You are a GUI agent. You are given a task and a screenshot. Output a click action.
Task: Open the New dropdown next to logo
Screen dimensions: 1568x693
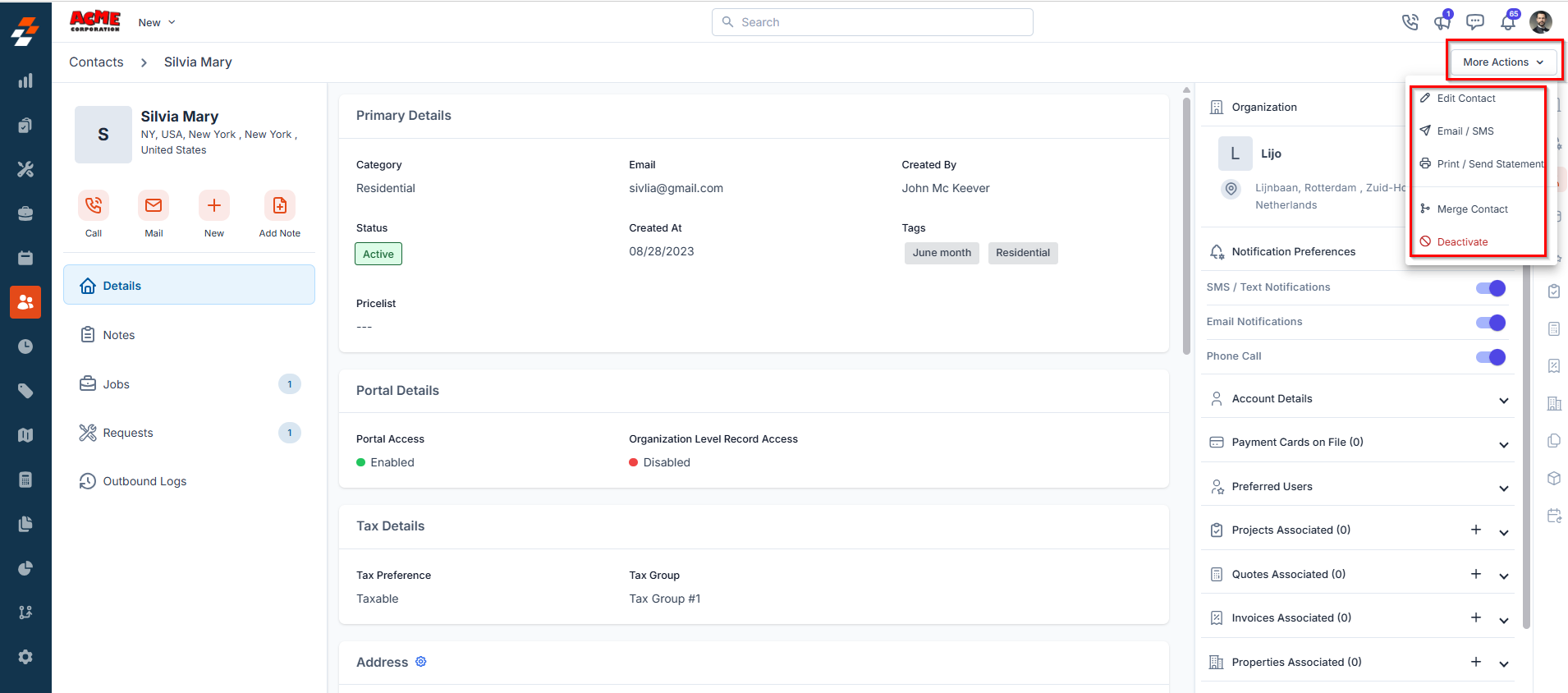pos(157,22)
